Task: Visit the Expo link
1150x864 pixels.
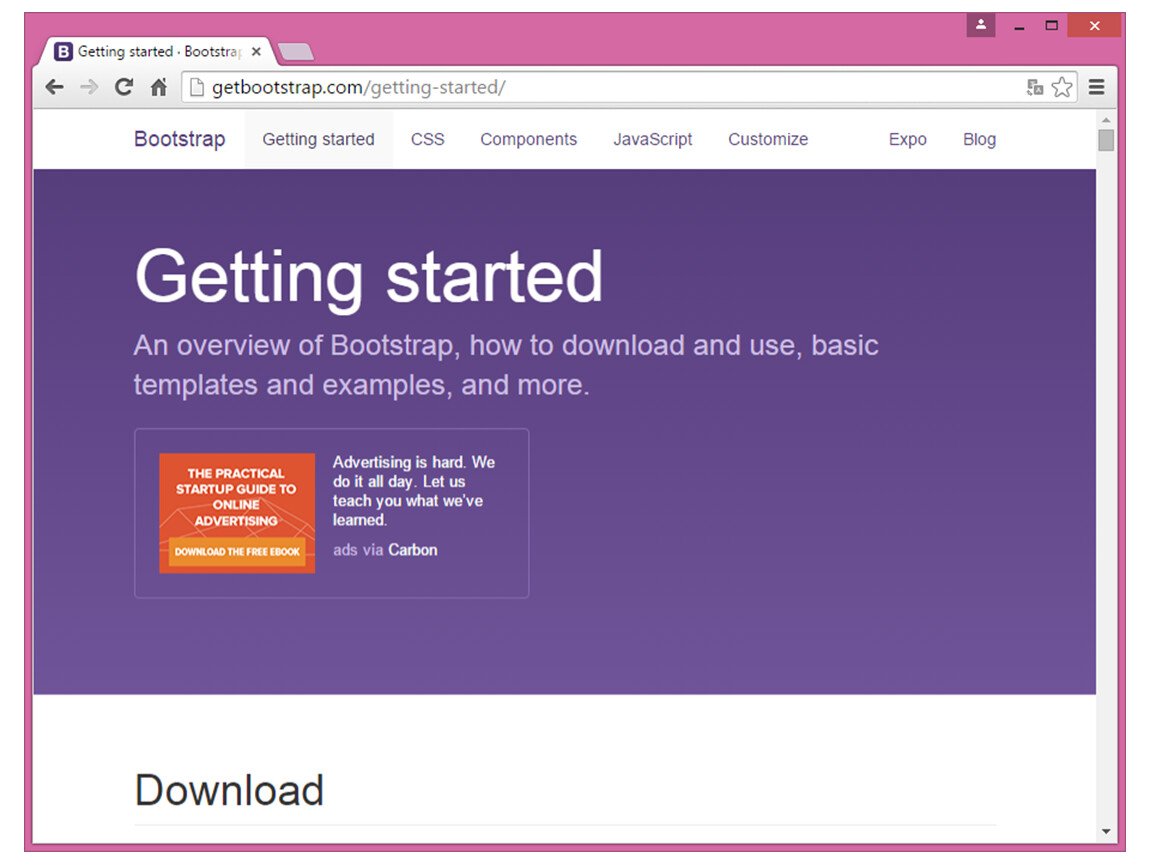Action: (907, 140)
